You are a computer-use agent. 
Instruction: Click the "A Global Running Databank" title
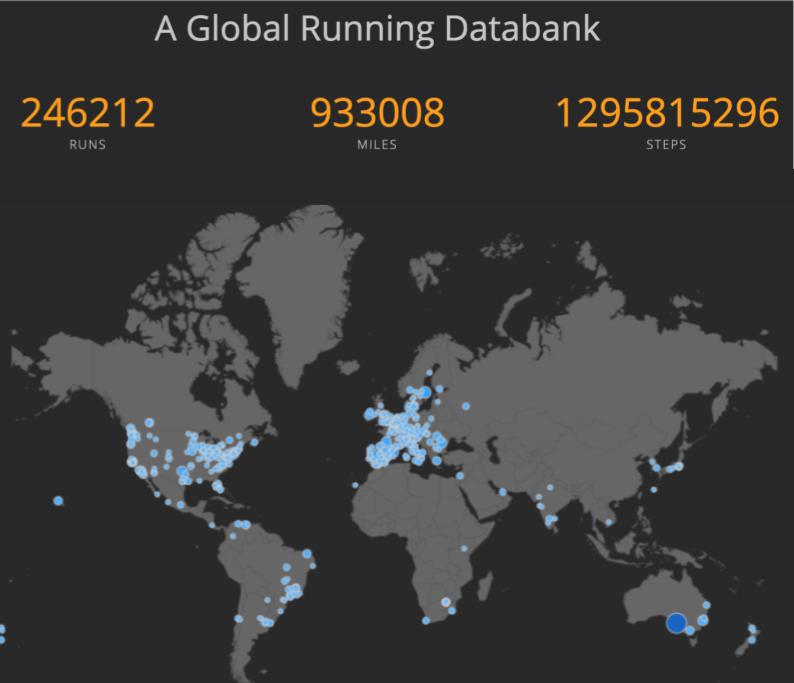tap(377, 28)
